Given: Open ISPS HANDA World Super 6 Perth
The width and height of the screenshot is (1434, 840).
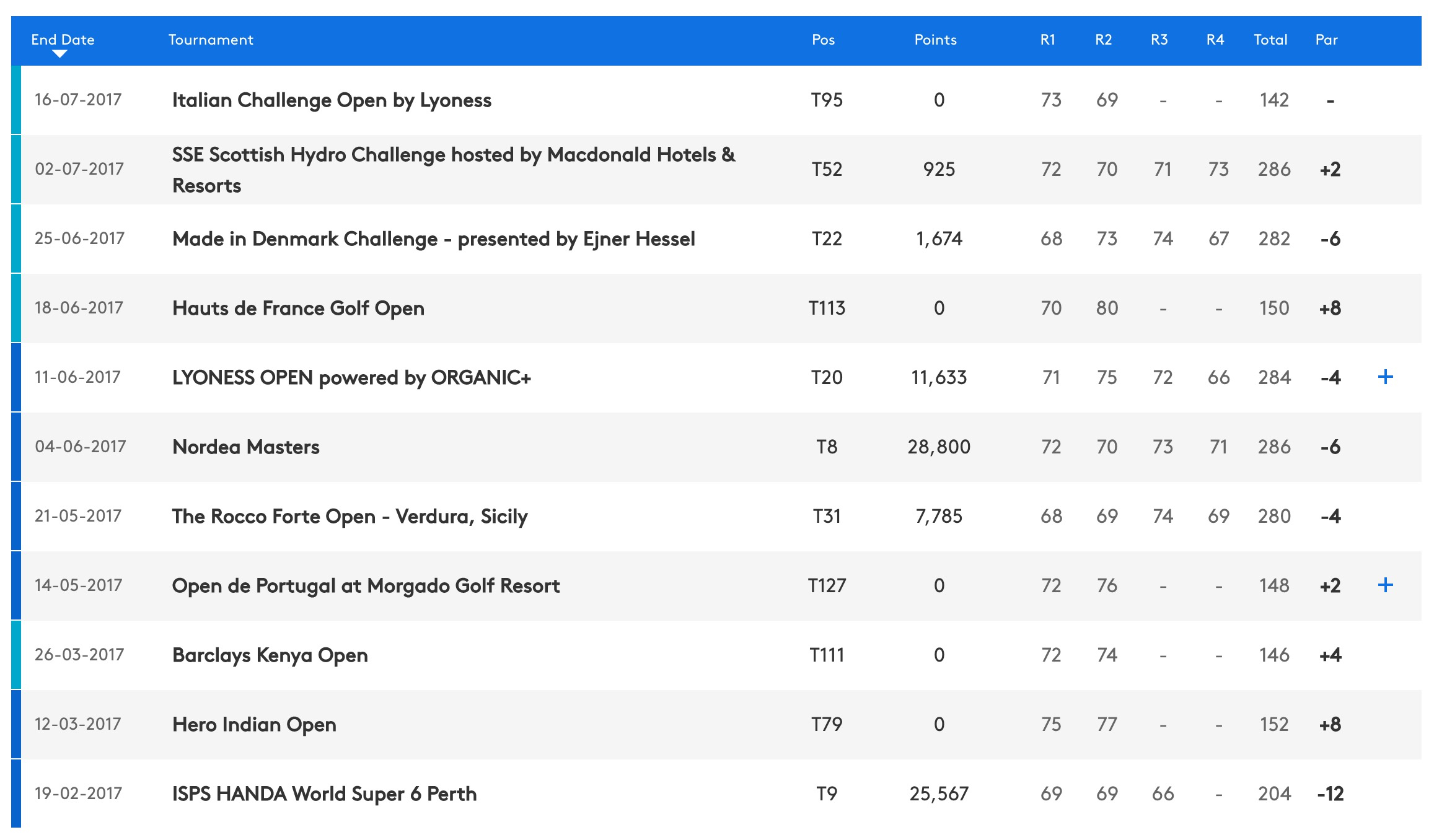Looking at the screenshot, I should [x=324, y=794].
